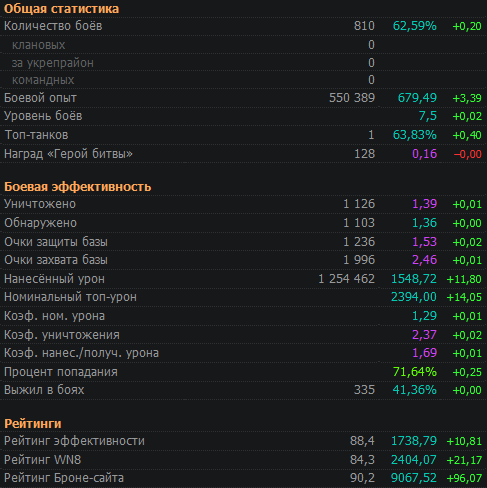Image resolution: width=487 pixels, height=488 pixels.
Task: Select the "Количество боёв" row label
Action: (x=53, y=26)
